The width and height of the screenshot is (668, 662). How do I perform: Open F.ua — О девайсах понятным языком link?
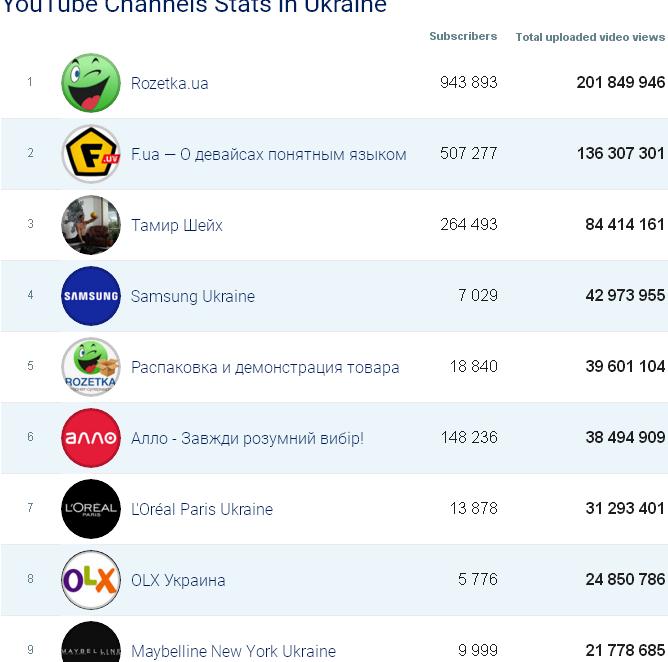(x=268, y=154)
